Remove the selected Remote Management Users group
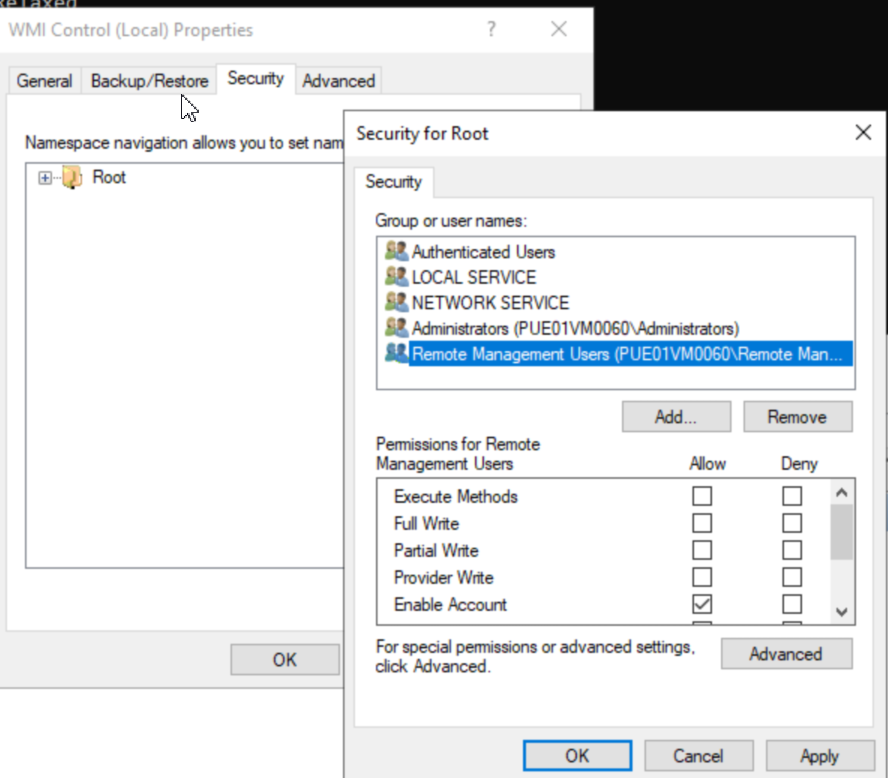 click(x=798, y=416)
